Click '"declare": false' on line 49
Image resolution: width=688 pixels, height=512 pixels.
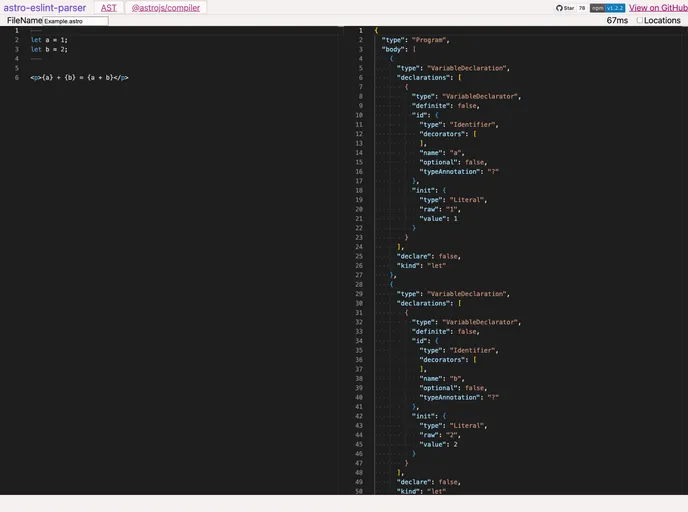(x=428, y=482)
